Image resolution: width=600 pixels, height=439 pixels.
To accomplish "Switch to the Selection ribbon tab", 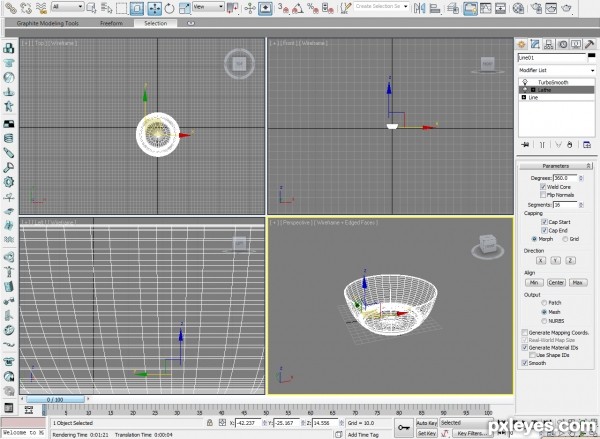I will [155, 23].
